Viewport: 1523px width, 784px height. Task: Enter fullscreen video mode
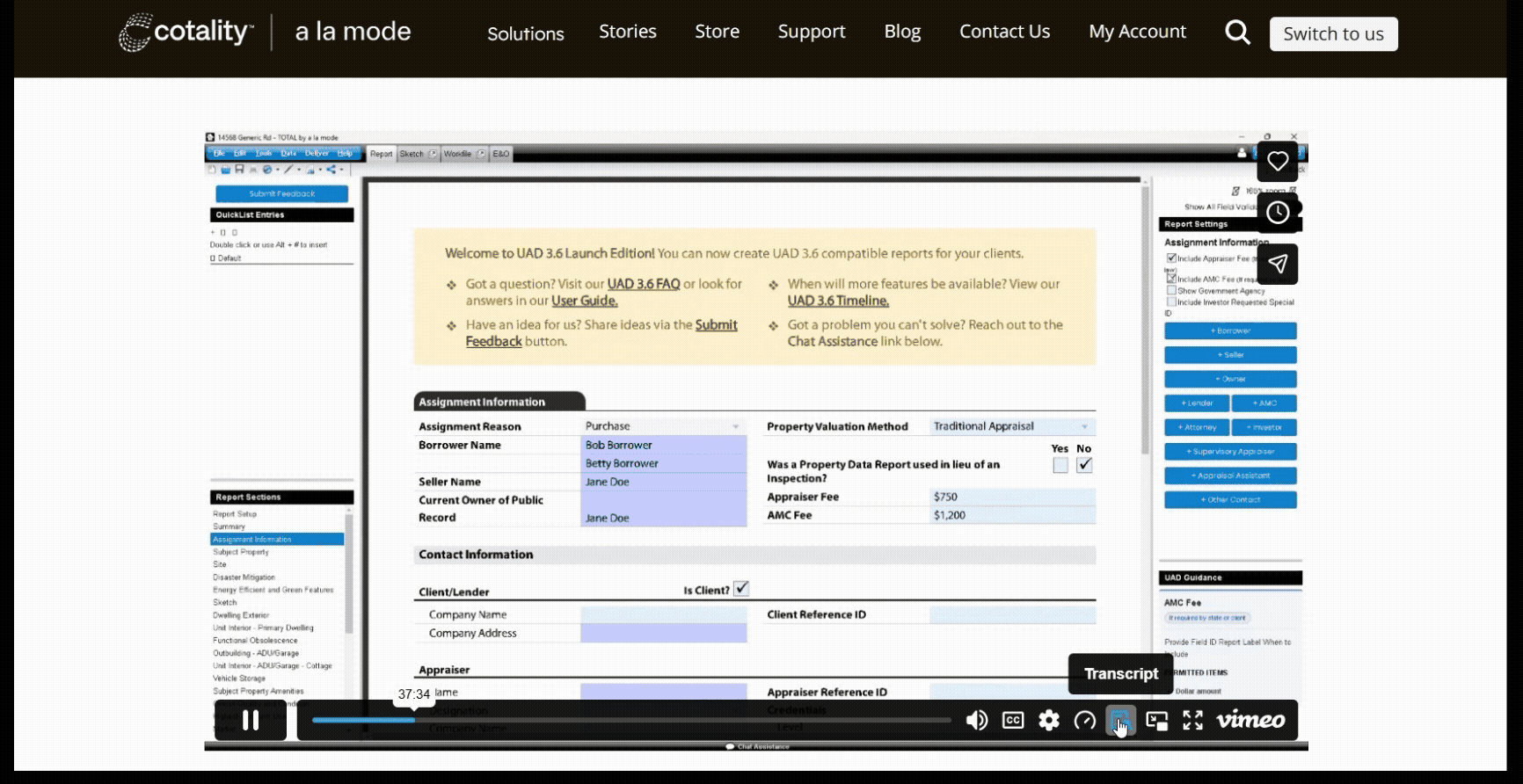click(x=1192, y=721)
